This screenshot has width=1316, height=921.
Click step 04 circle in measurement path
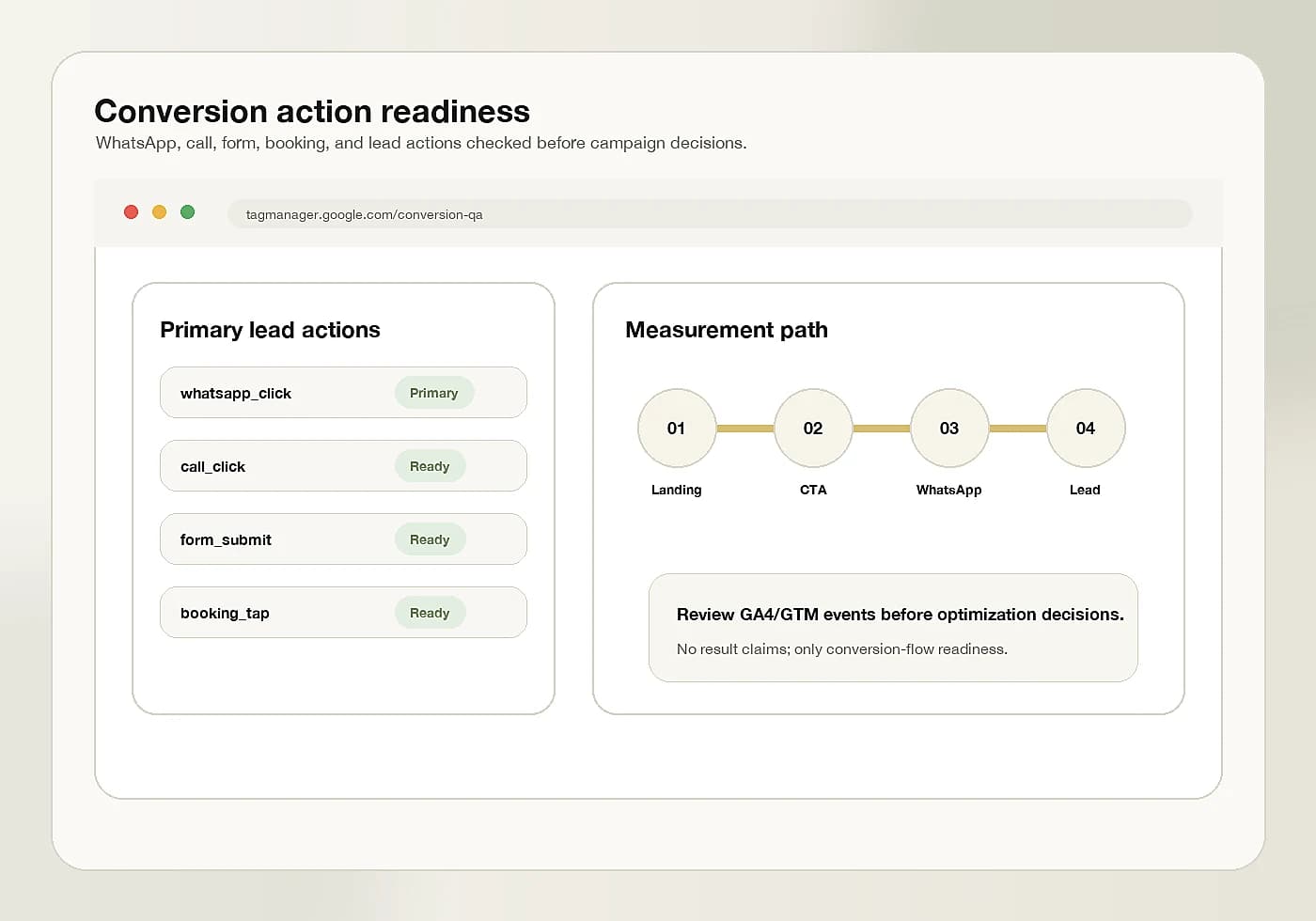tap(1086, 429)
